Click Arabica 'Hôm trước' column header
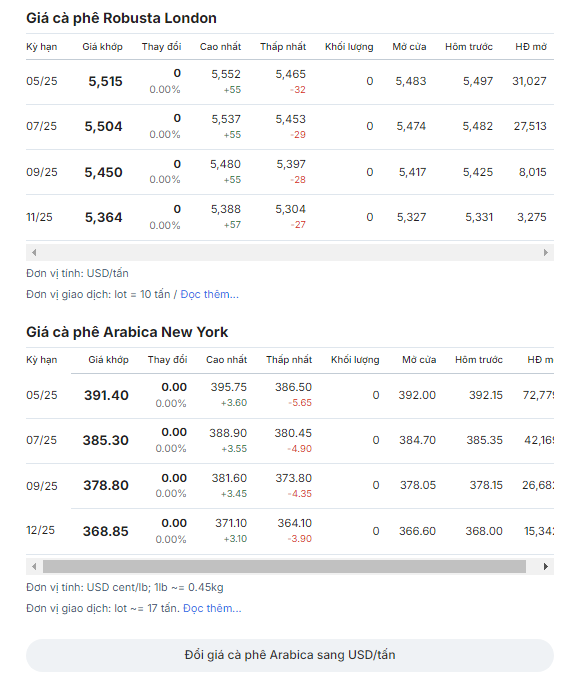Viewport: 578px width, 681px height. pos(479,360)
